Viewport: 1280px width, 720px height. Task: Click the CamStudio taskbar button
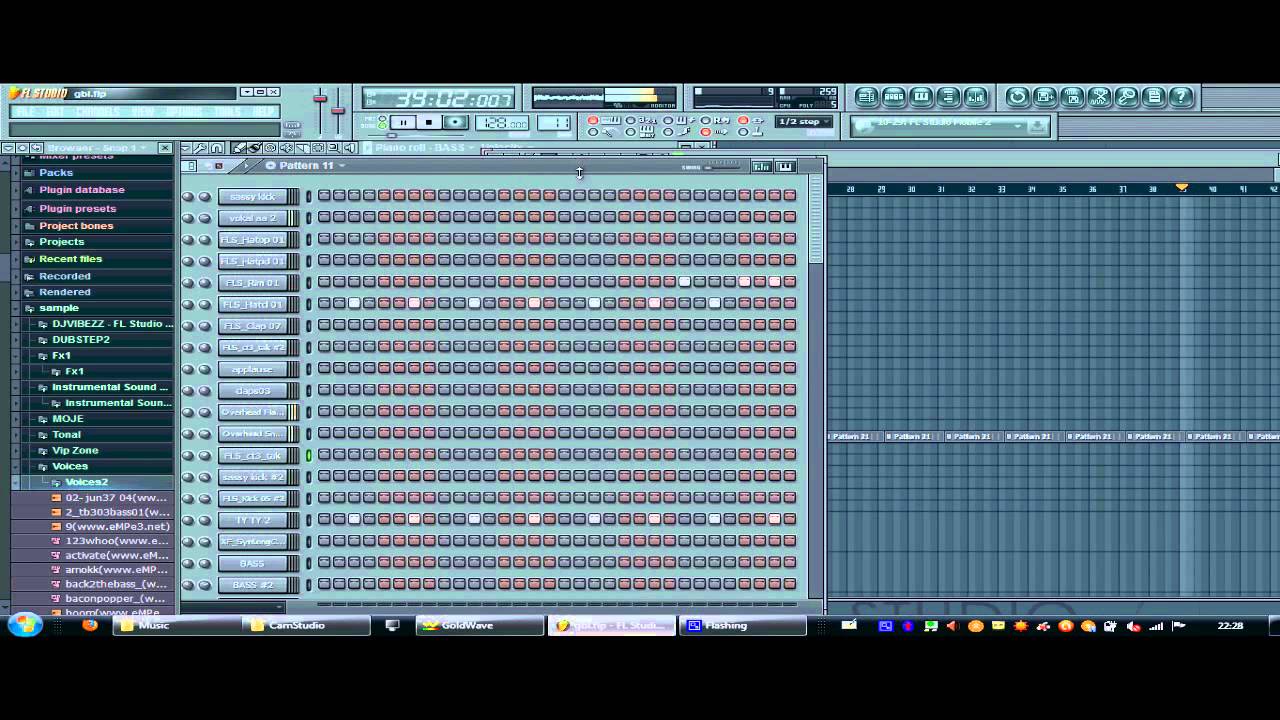[x=306, y=625]
